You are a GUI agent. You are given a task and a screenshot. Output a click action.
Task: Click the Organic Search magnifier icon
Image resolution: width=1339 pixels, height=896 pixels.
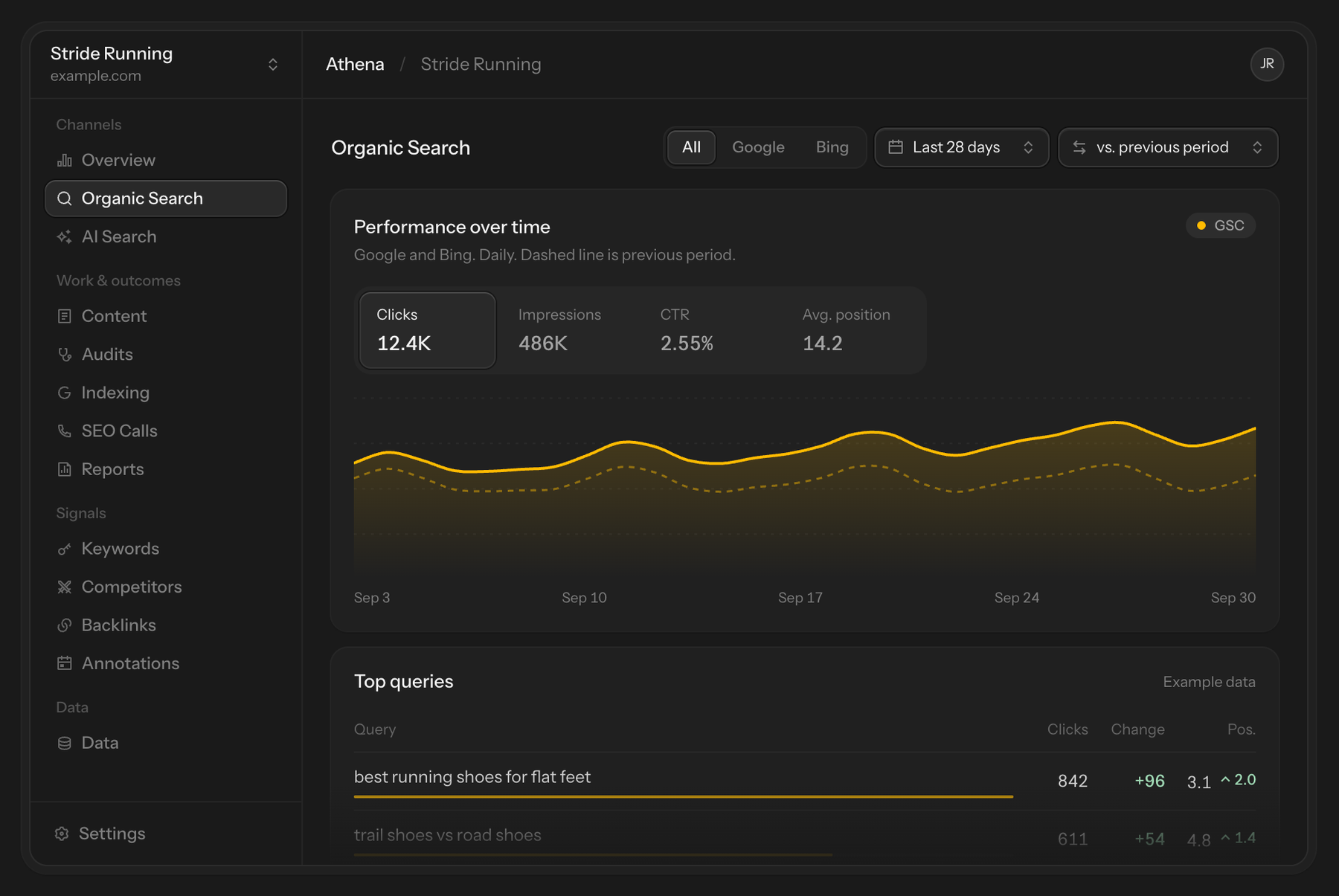coord(65,199)
